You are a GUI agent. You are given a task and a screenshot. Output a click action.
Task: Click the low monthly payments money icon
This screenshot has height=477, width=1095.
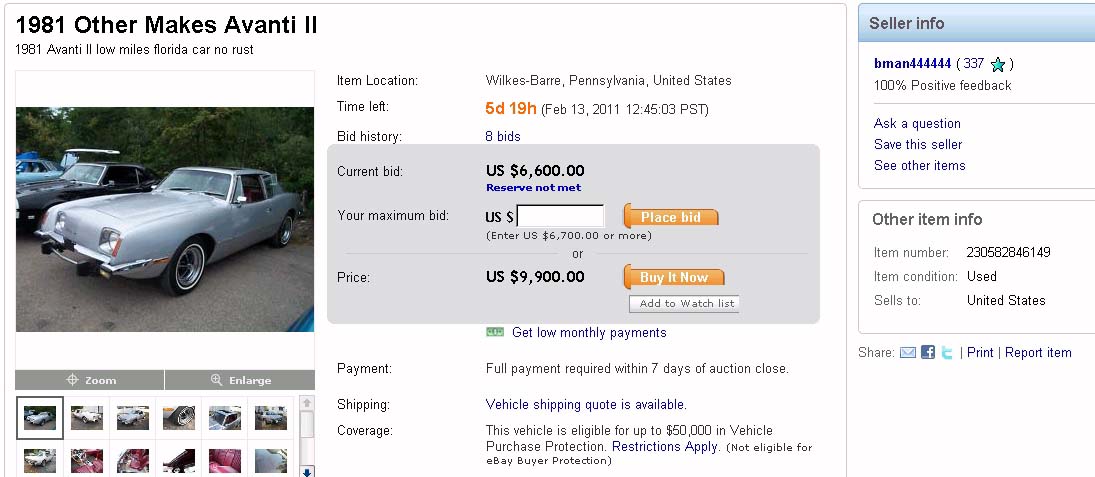click(x=495, y=332)
